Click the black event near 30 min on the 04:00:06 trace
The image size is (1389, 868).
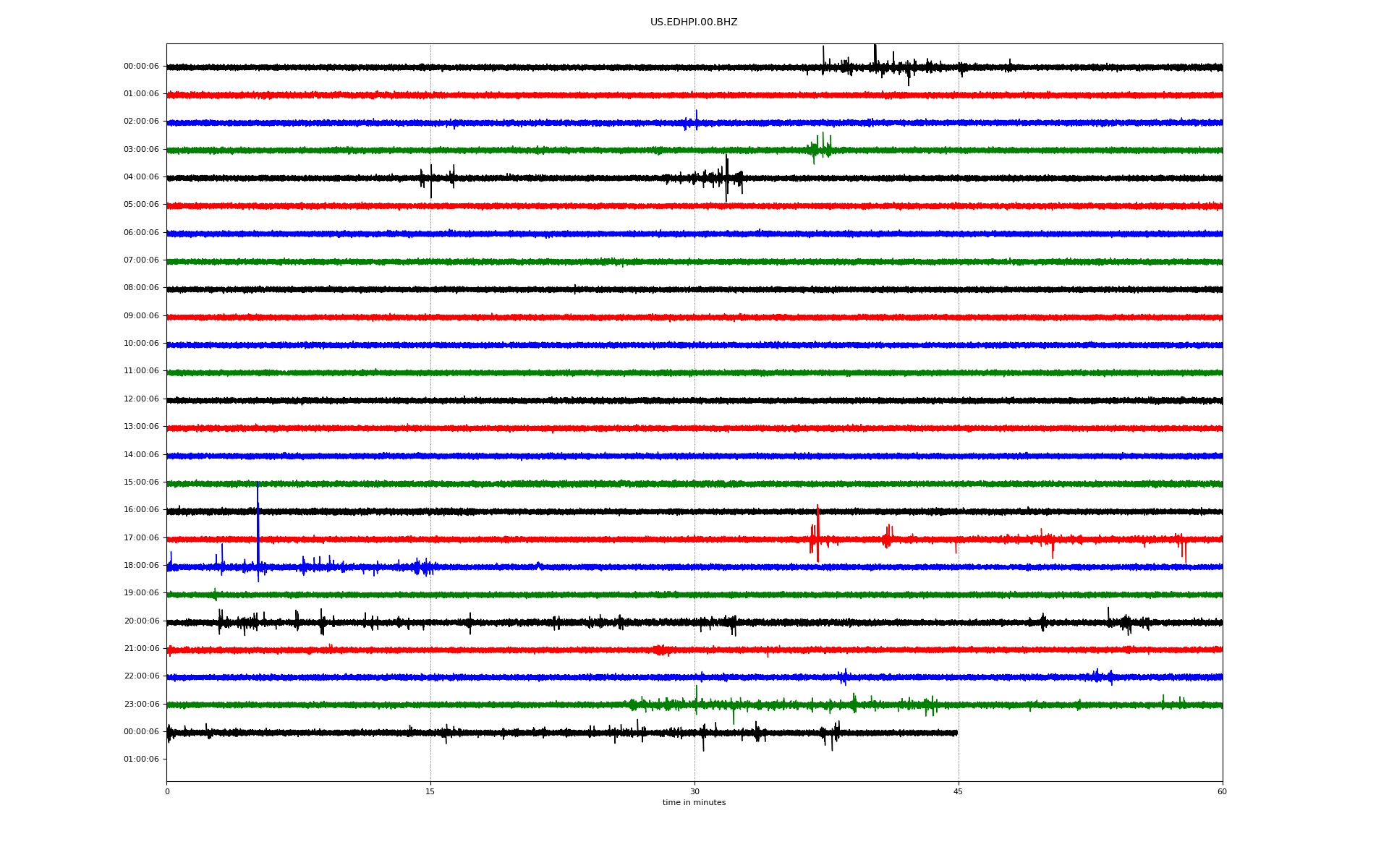click(726, 177)
